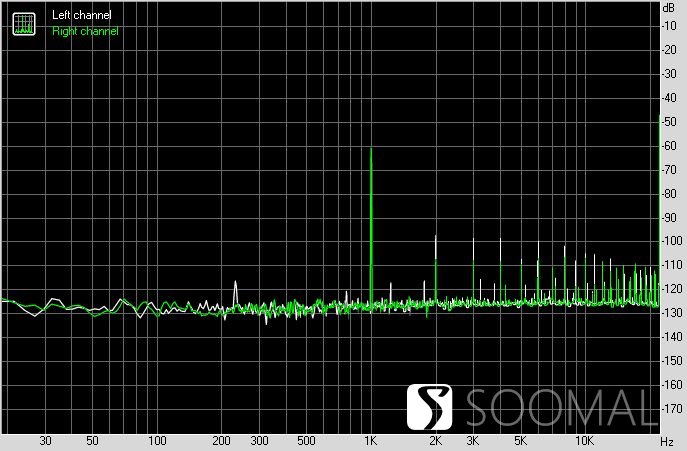Click the 100 Hz axis label

157,441
